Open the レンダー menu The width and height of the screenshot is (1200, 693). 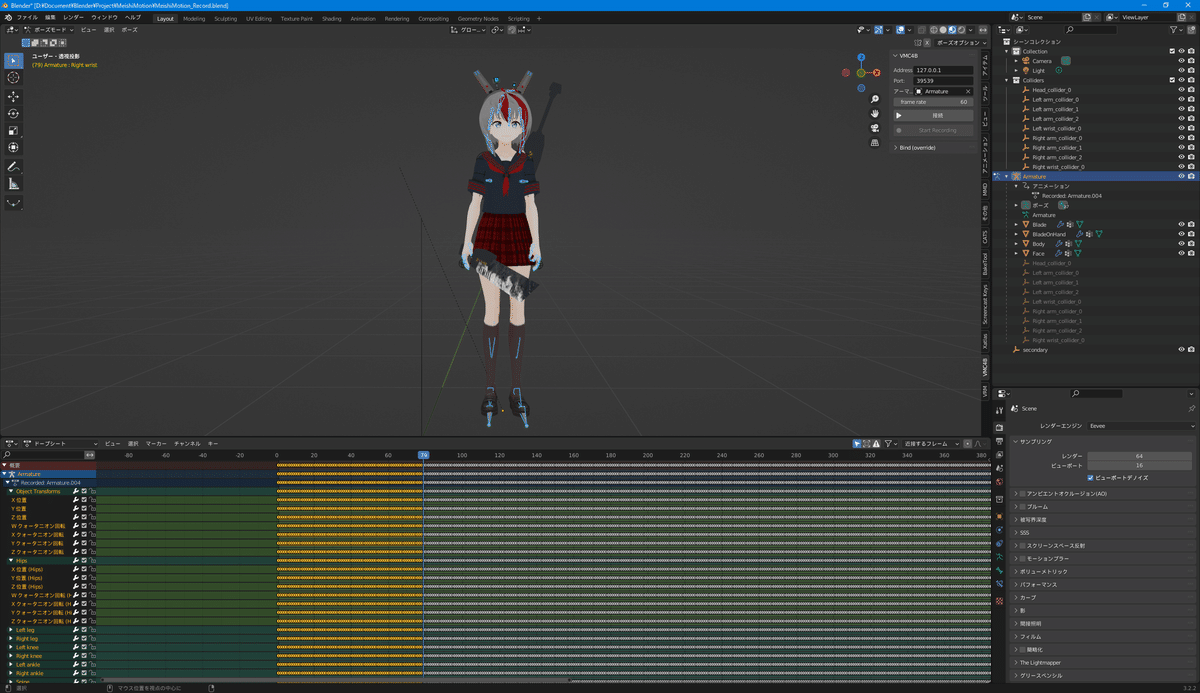pyautogui.click(x=74, y=18)
